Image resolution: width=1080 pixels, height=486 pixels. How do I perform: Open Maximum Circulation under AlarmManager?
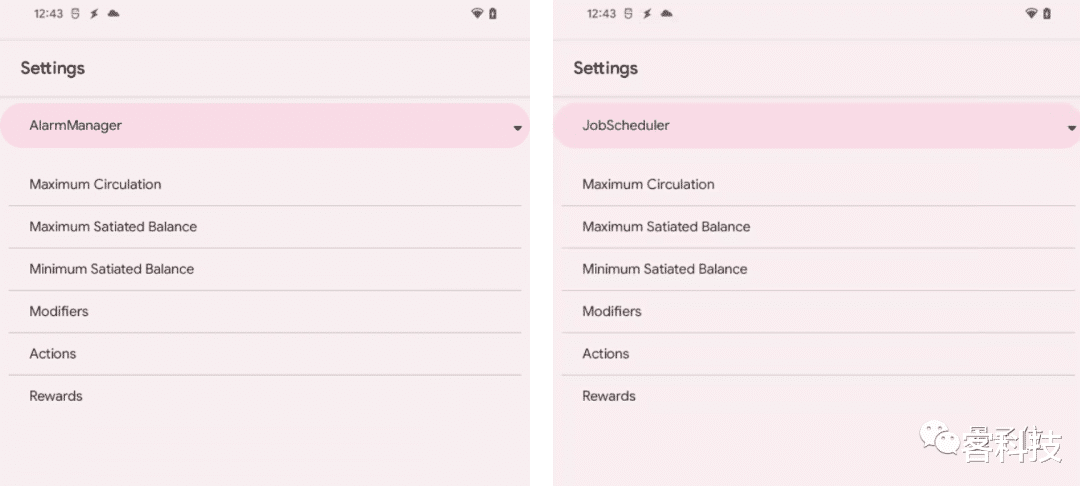coord(95,184)
